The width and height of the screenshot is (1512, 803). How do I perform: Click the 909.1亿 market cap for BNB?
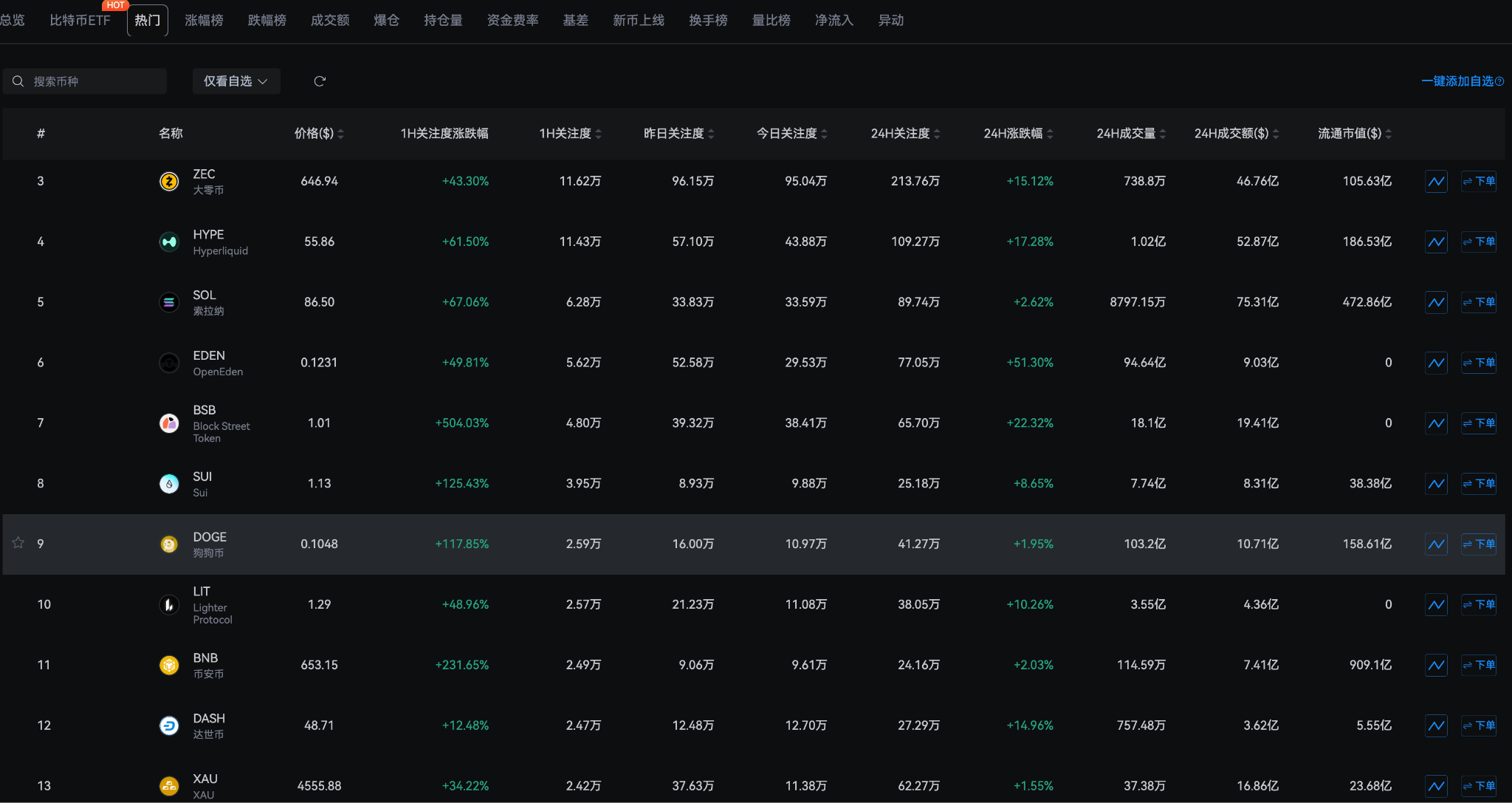pyautogui.click(x=1370, y=665)
